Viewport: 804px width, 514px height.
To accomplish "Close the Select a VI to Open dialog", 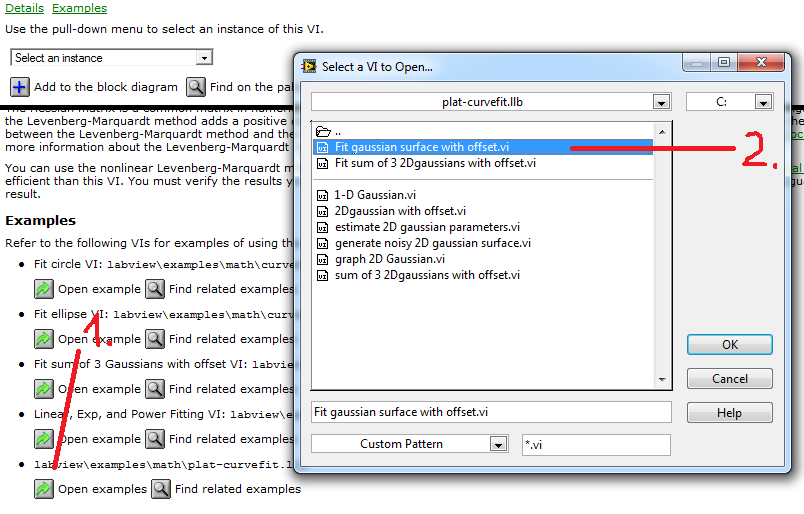I will (761, 63).
